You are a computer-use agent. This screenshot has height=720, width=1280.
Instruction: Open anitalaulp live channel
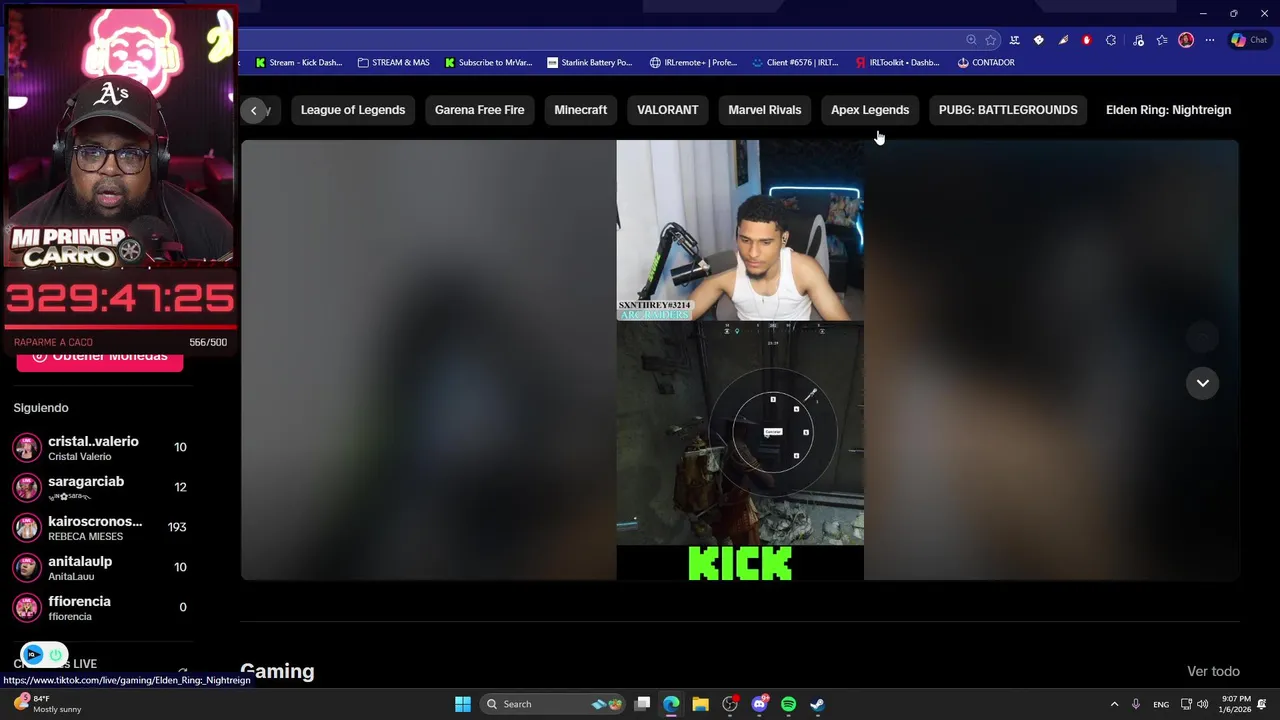100,567
